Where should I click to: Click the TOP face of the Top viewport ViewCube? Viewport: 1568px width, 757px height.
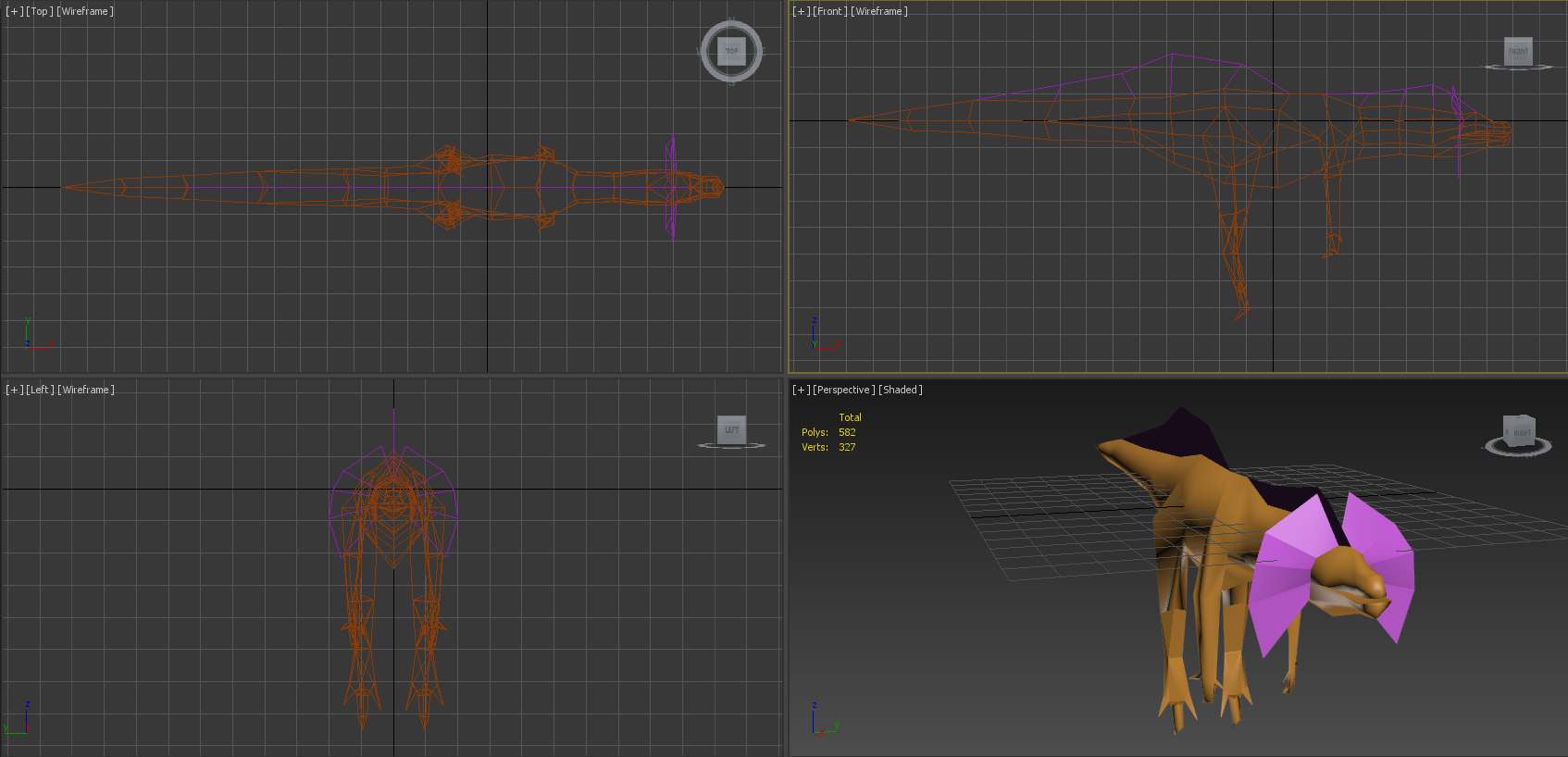[731, 51]
